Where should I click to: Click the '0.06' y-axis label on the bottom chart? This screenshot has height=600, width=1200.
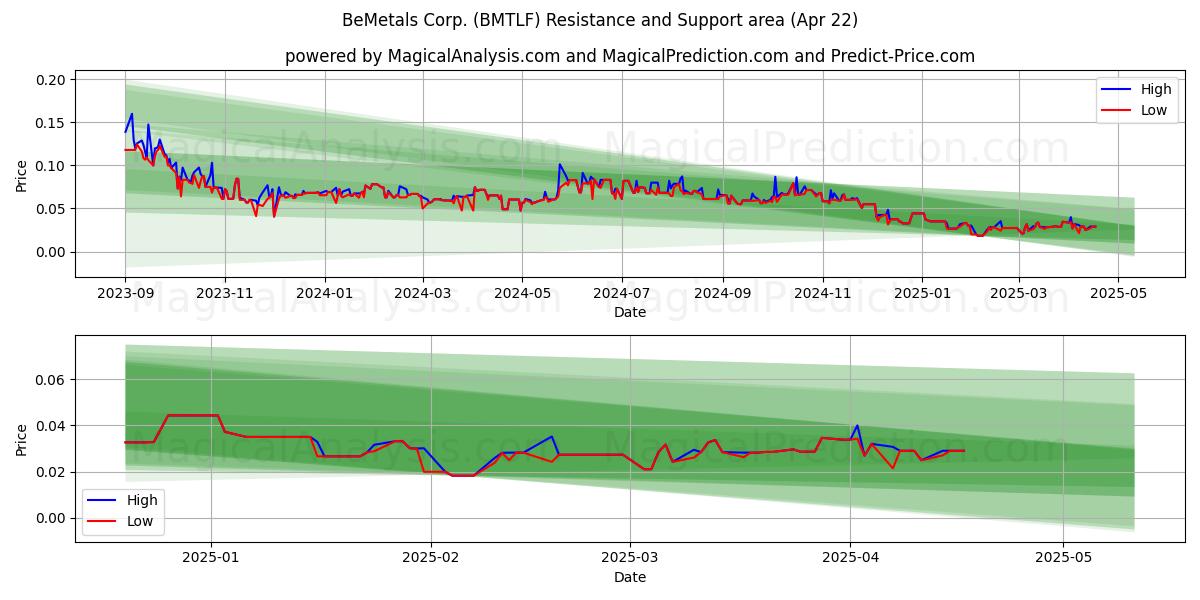tap(50, 380)
